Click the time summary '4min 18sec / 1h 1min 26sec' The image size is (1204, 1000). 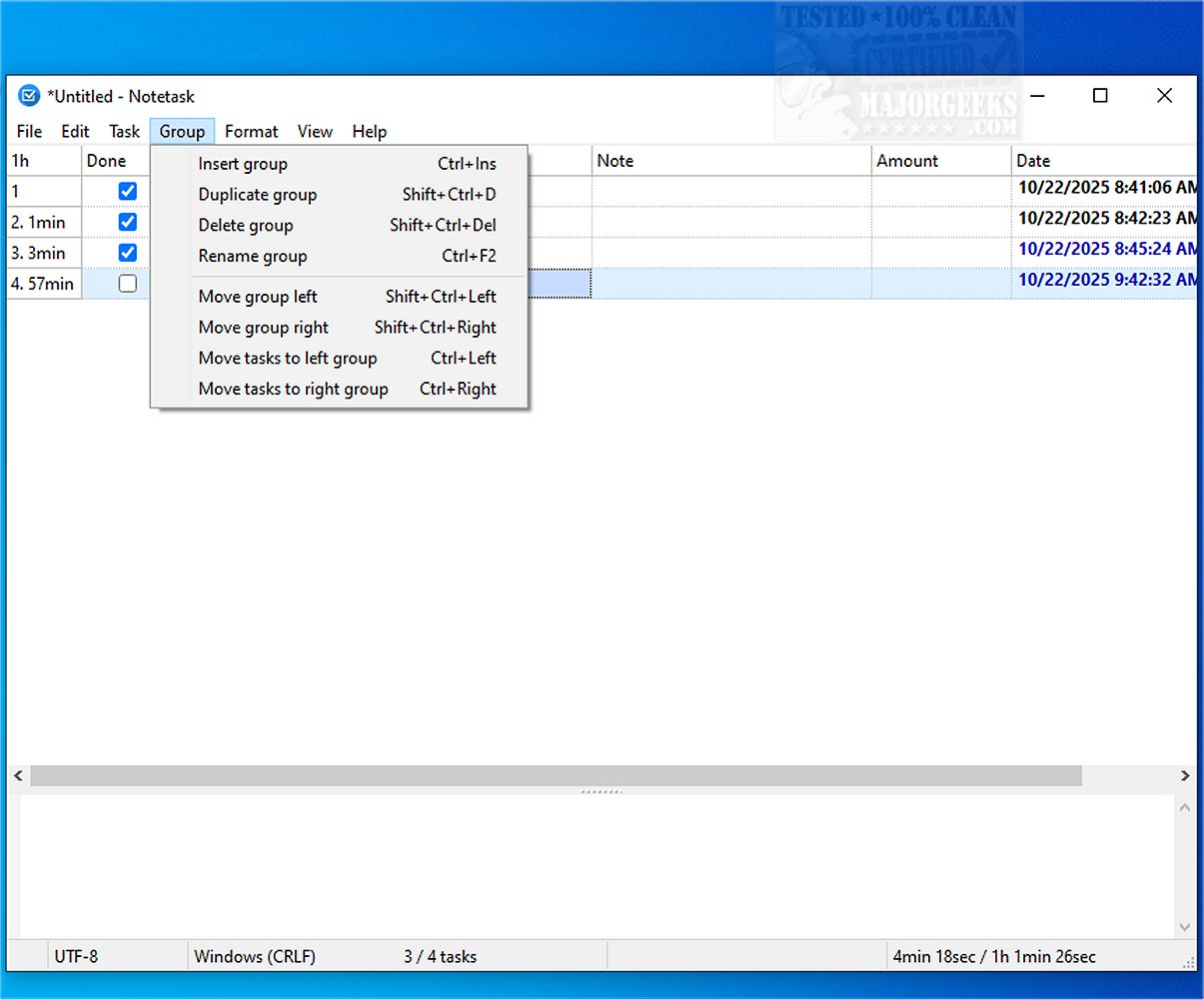click(x=994, y=956)
